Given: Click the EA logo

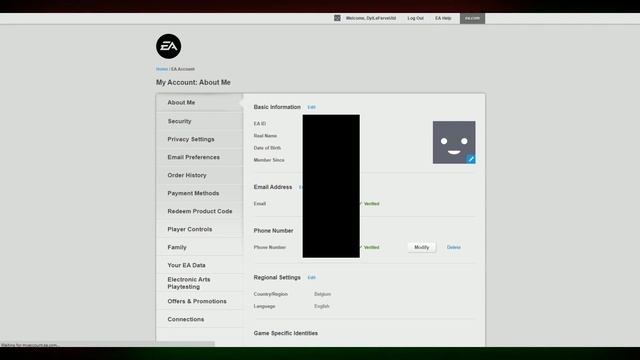Looking at the screenshot, I should [168, 46].
